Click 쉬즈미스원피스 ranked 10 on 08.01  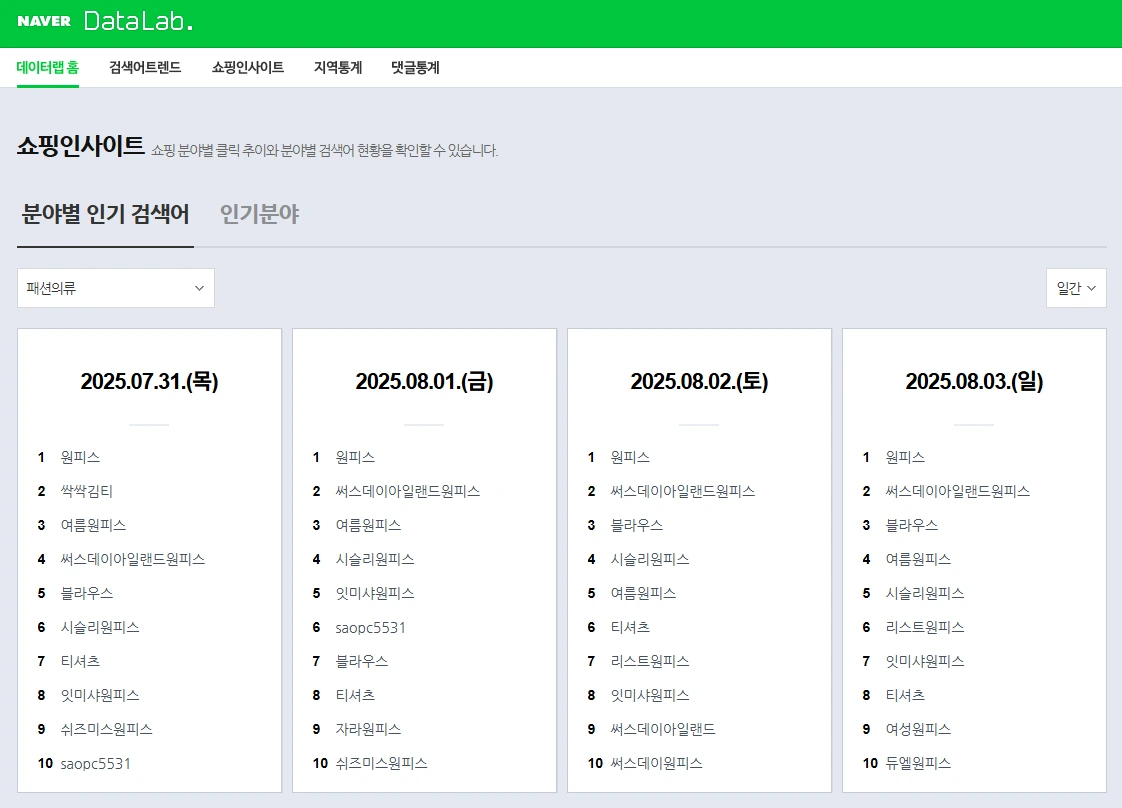(x=381, y=764)
